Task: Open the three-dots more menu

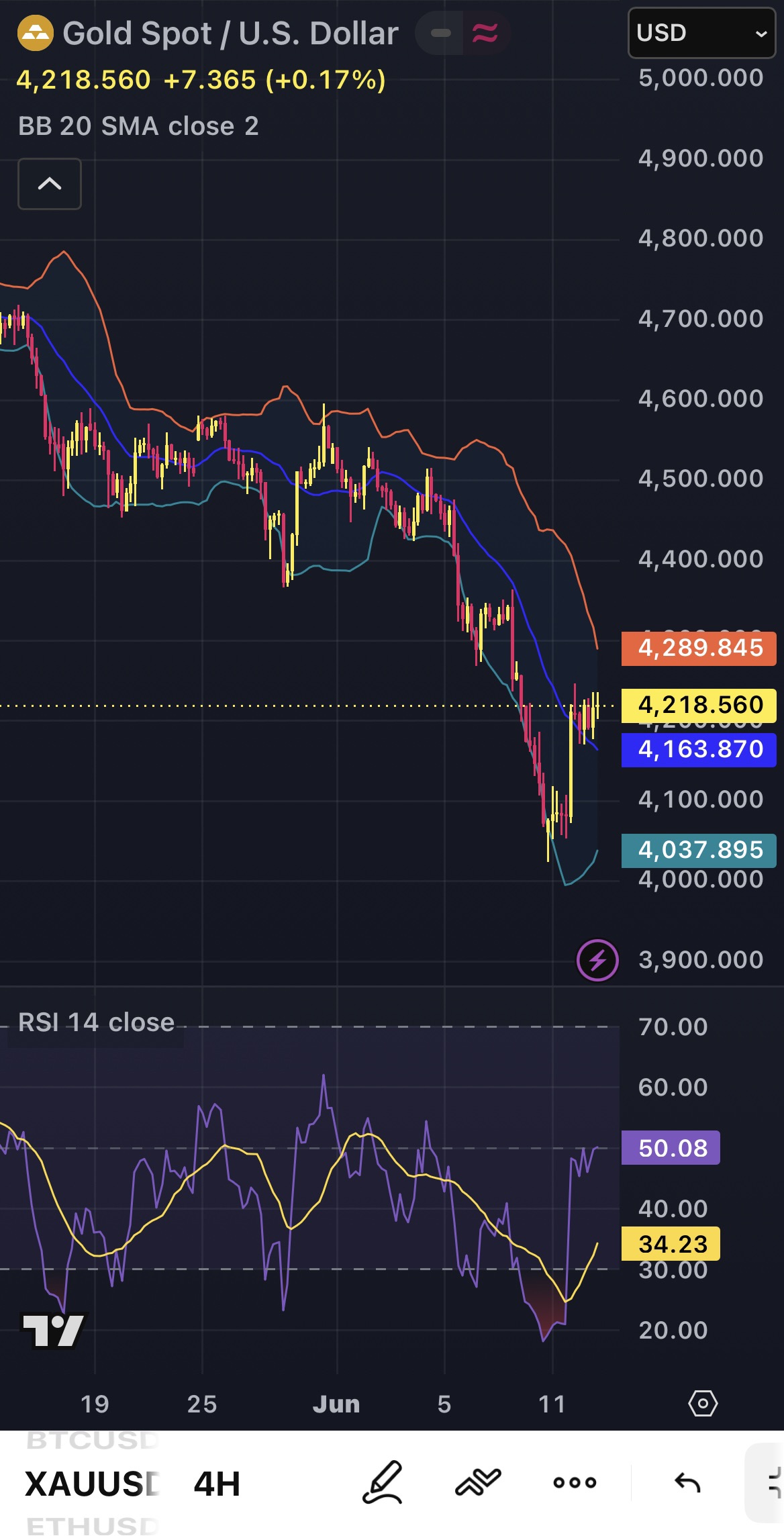Action: click(575, 1482)
